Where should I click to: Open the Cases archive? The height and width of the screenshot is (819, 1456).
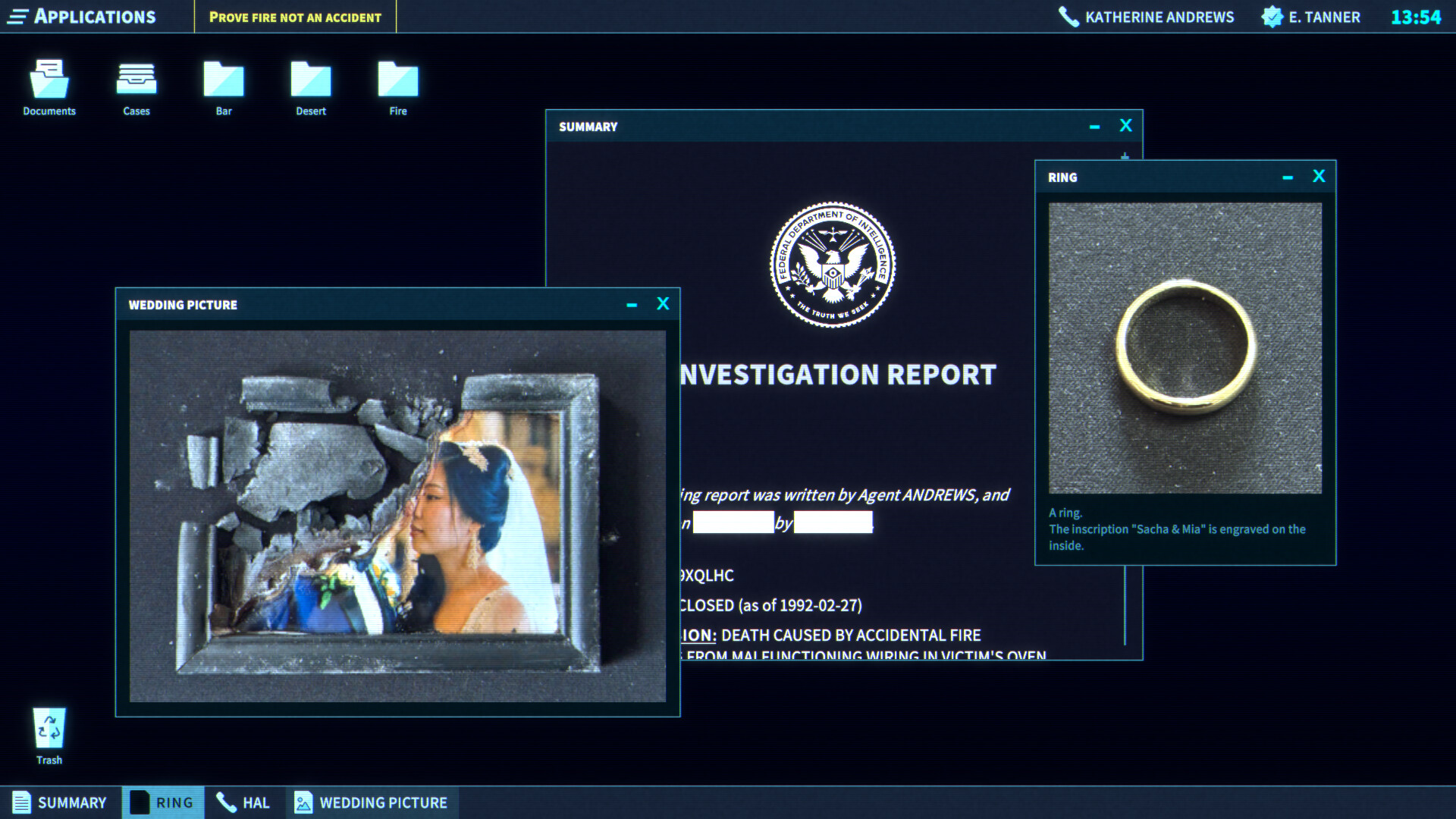(136, 77)
